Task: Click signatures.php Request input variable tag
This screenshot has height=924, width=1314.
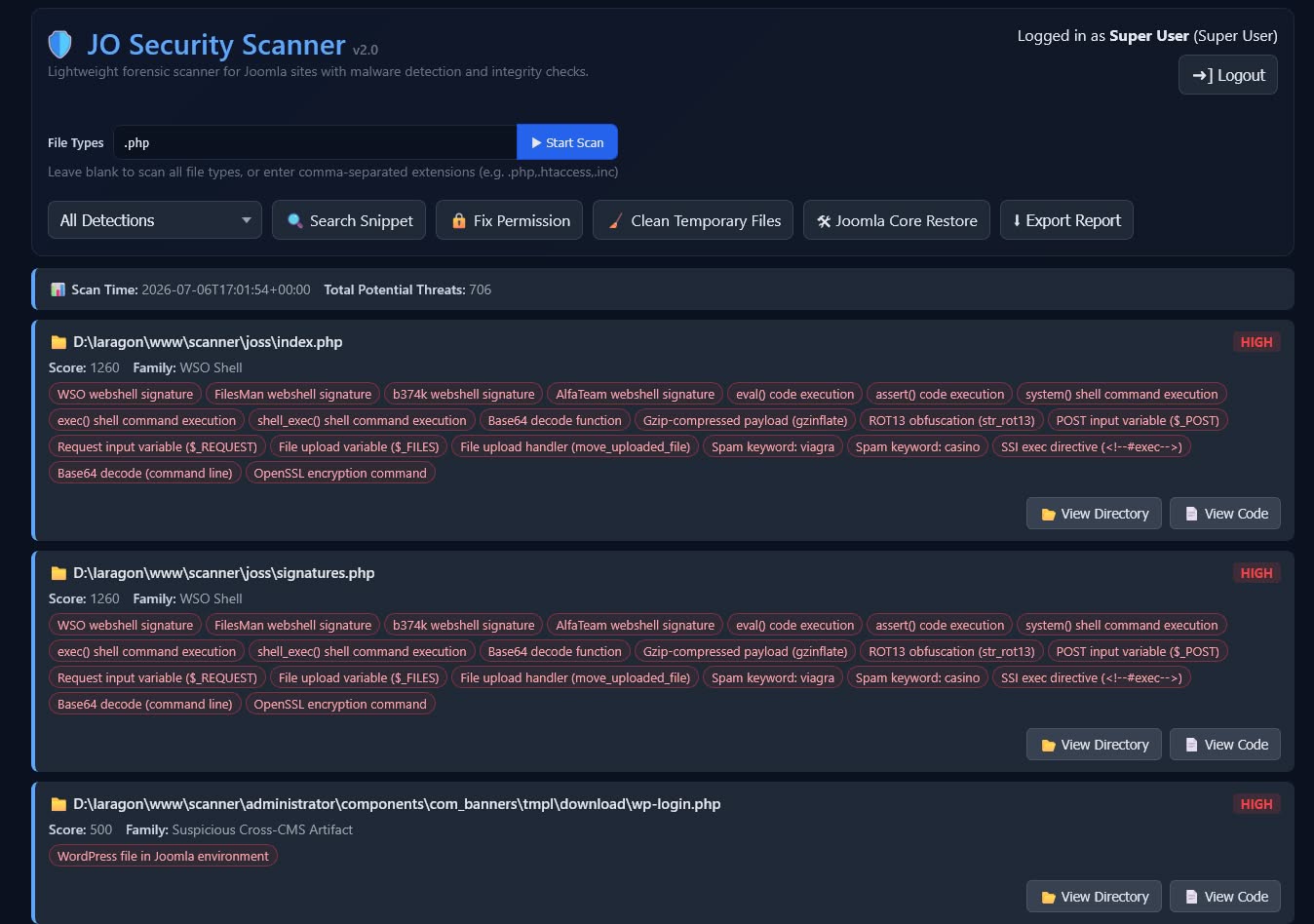Action: pos(157,677)
